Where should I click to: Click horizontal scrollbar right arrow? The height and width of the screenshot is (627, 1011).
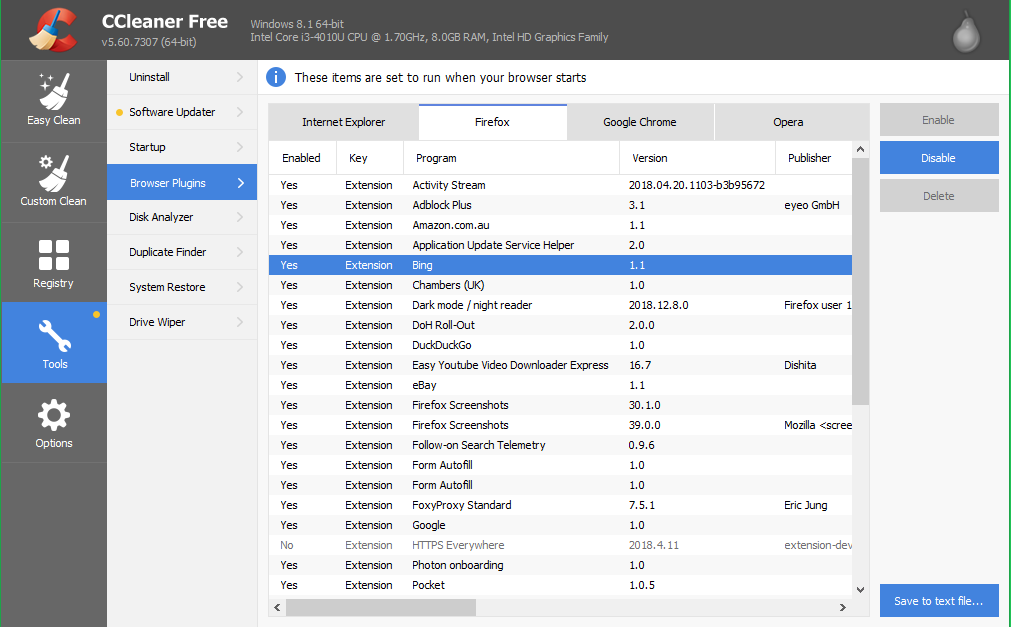tap(842, 608)
